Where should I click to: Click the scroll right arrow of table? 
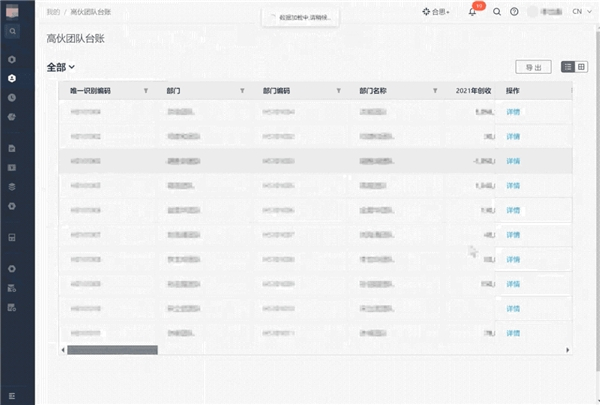pos(568,350)
